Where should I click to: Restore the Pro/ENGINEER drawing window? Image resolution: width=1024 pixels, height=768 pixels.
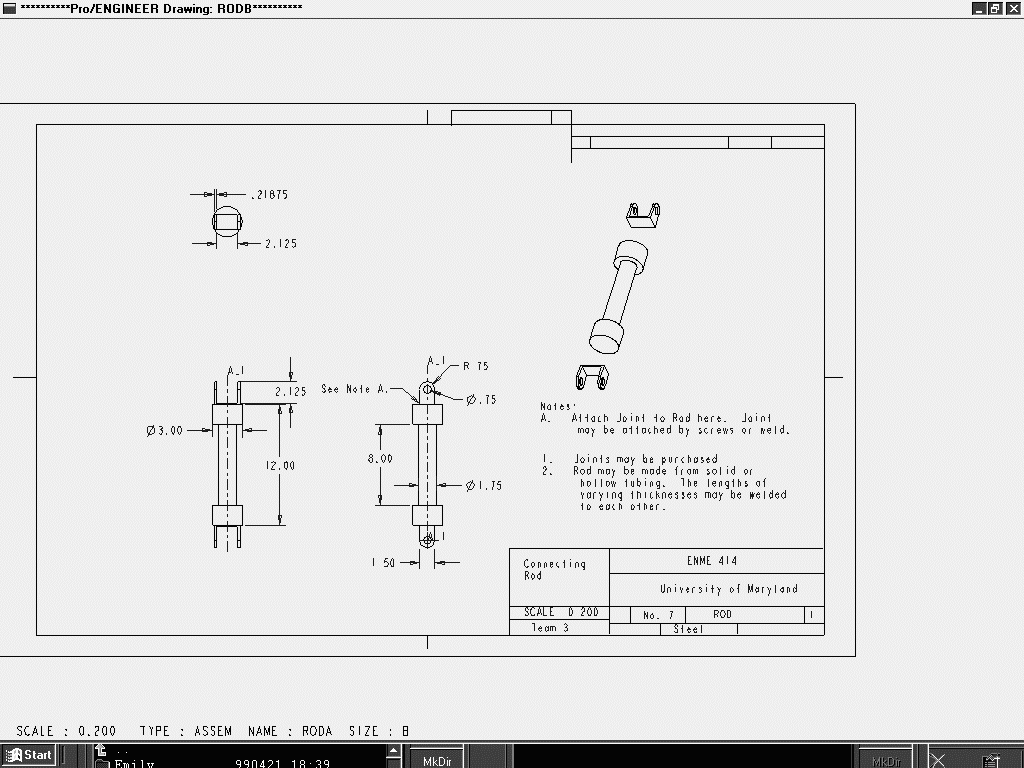pos(995,8)
